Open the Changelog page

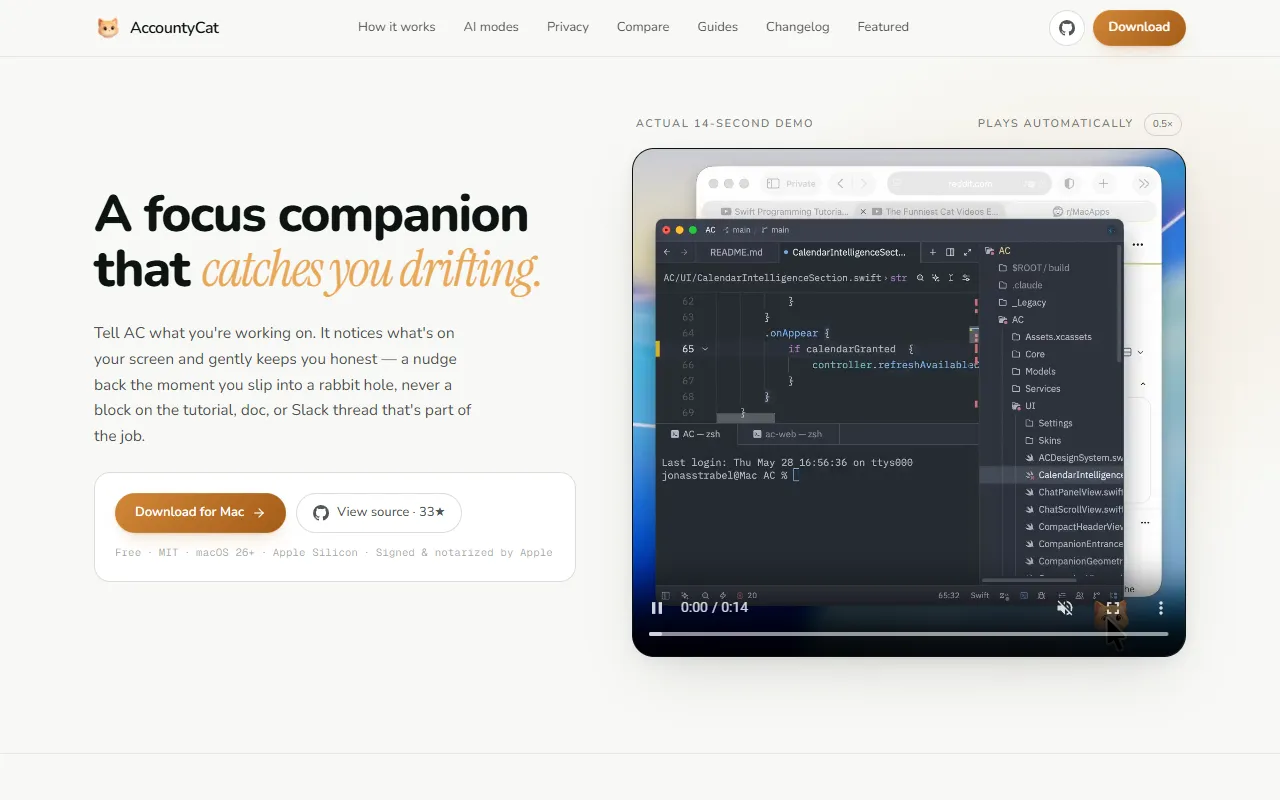798,27
